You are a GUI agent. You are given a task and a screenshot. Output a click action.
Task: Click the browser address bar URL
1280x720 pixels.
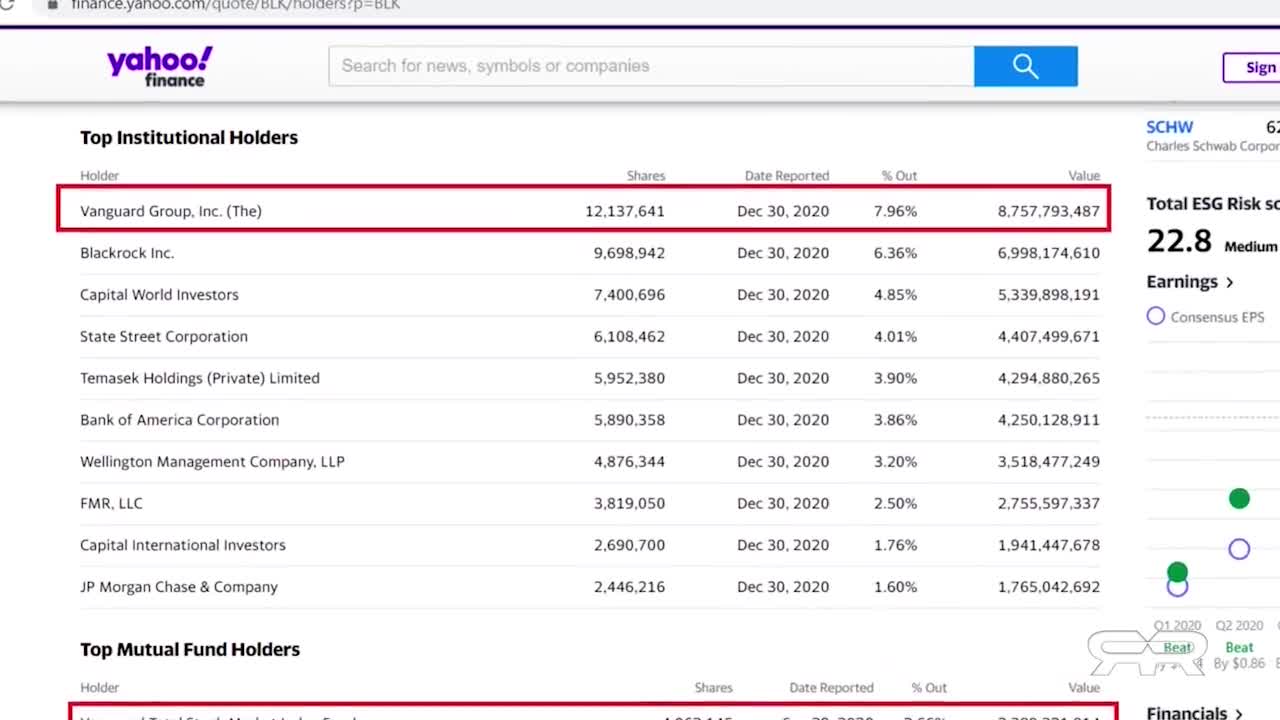coord(235,5)
